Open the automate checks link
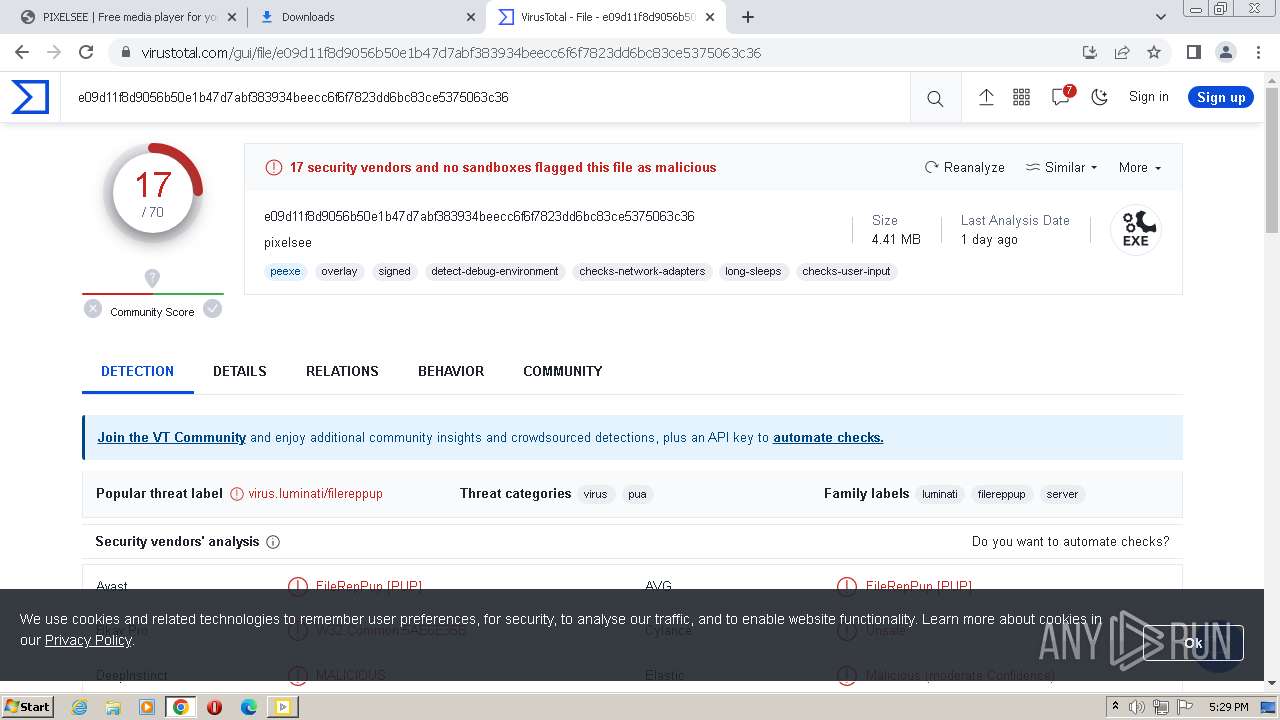1280x720 pixels. [828, 437]
